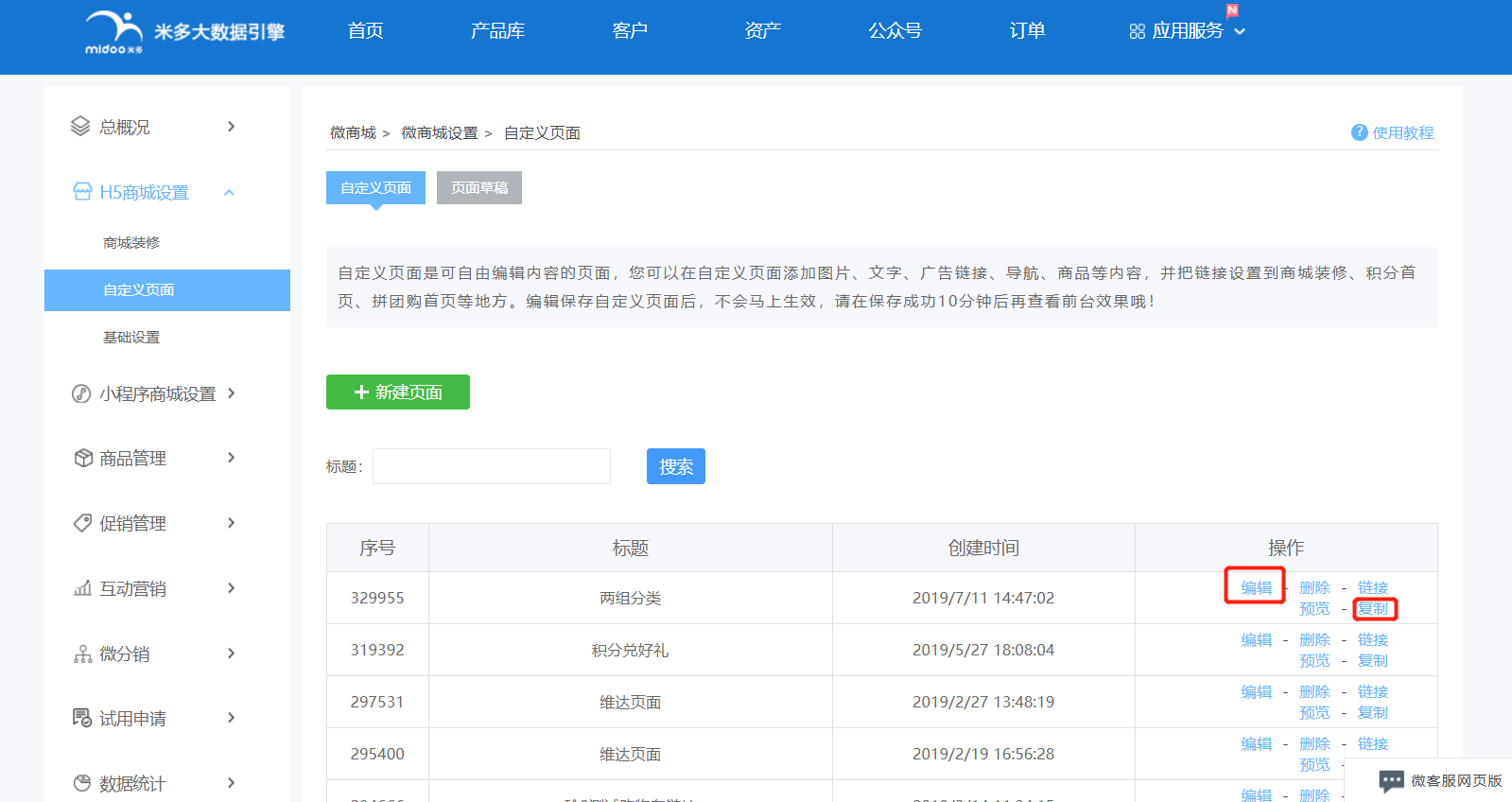The width and height of the screenshot is (1512, 802).
Task: Click 微商城 breadcrumb link
Action: pyautogui.click(x=353, y=133)
